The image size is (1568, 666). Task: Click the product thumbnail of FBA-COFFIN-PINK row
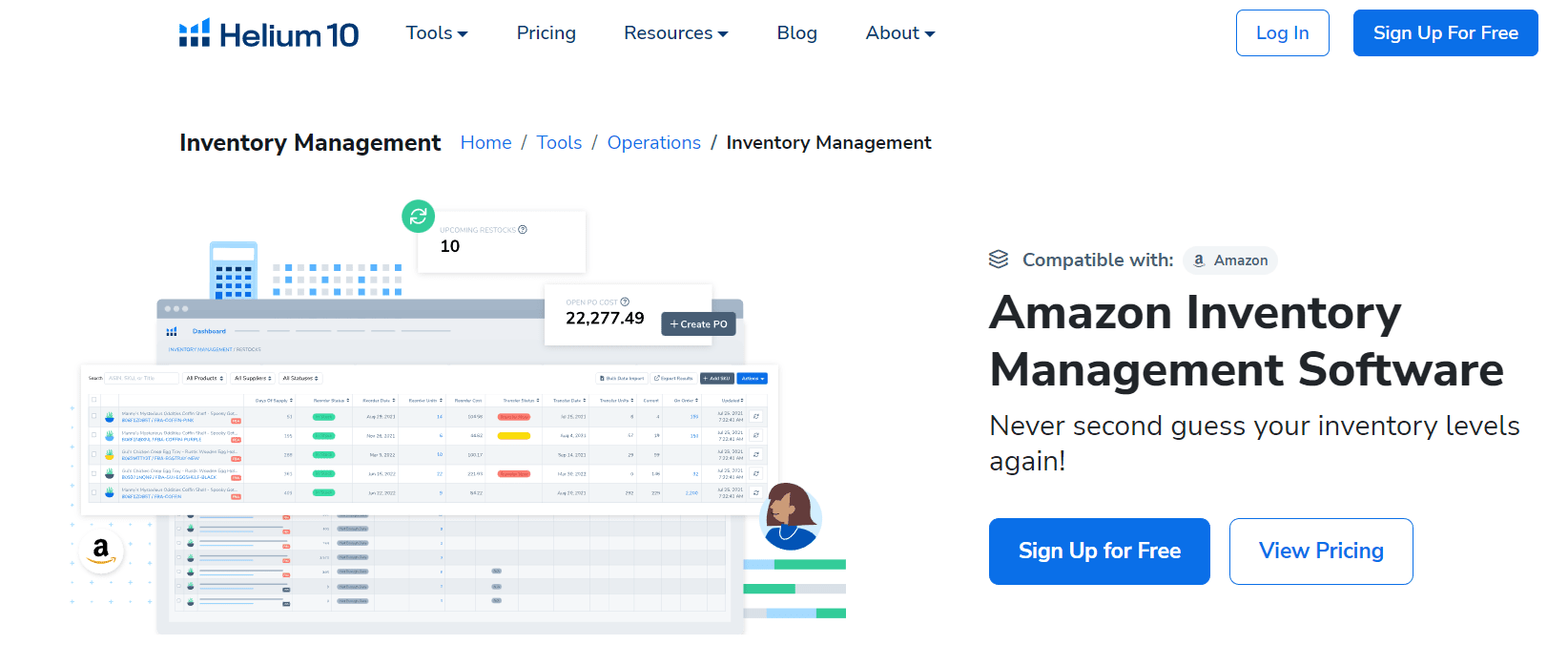[110, 417]
